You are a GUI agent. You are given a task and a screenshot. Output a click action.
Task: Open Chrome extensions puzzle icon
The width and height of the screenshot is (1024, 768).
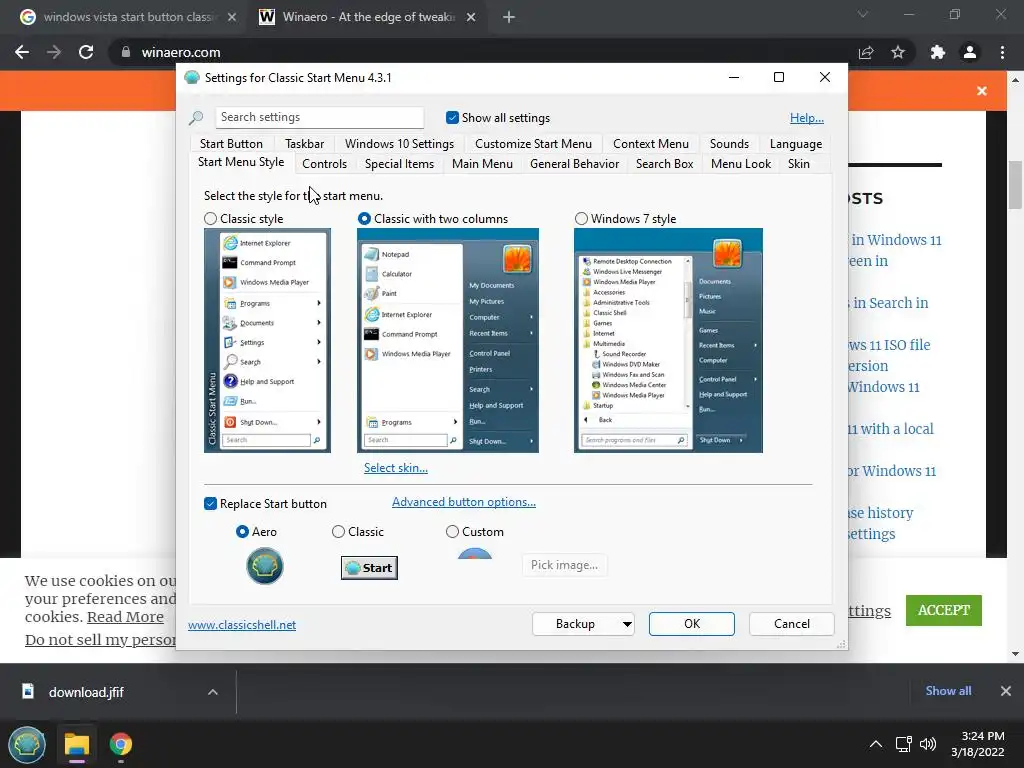[x=938, y=52]
